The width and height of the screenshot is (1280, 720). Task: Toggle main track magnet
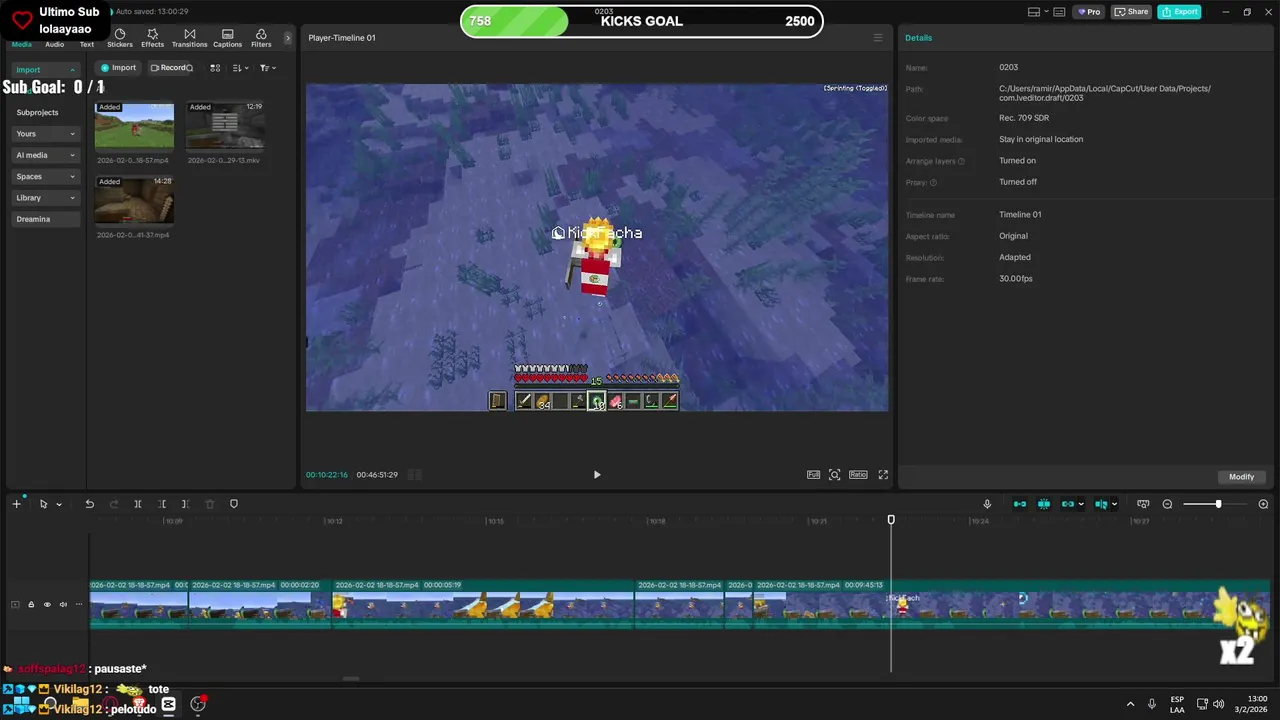pos(1020,504)
